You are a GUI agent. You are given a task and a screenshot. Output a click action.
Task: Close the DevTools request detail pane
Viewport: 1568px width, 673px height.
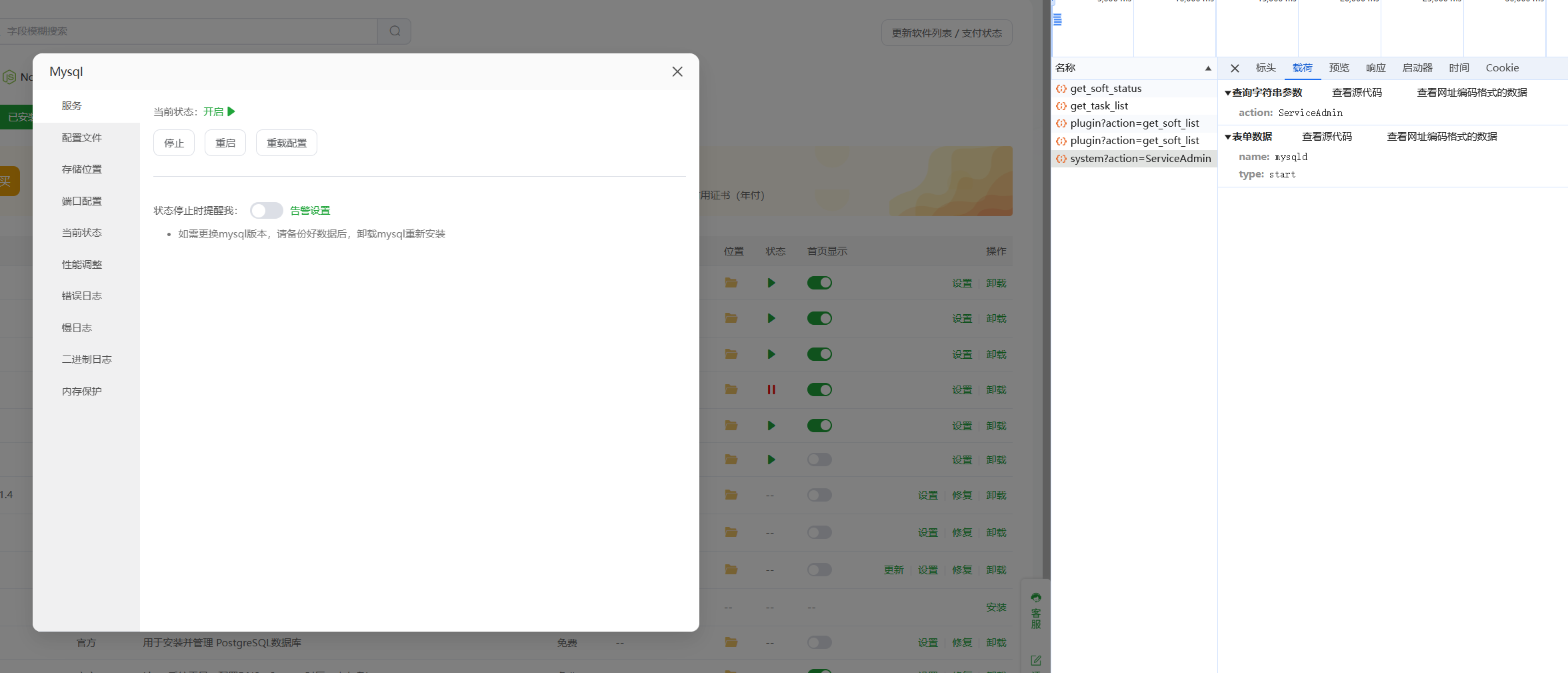point(1235,68)
